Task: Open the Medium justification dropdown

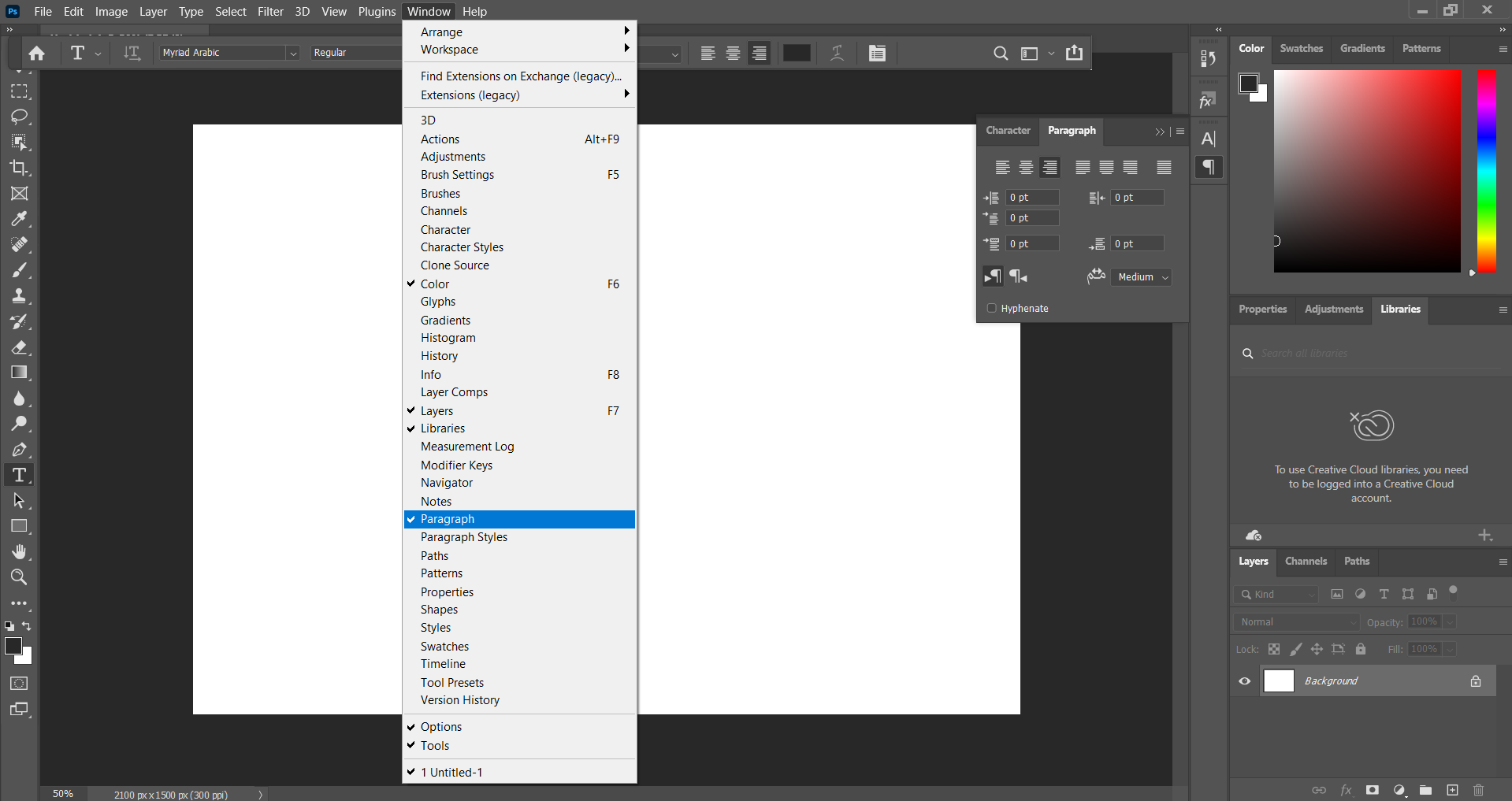Action: pyautogui.click(x=1142, y=277)
